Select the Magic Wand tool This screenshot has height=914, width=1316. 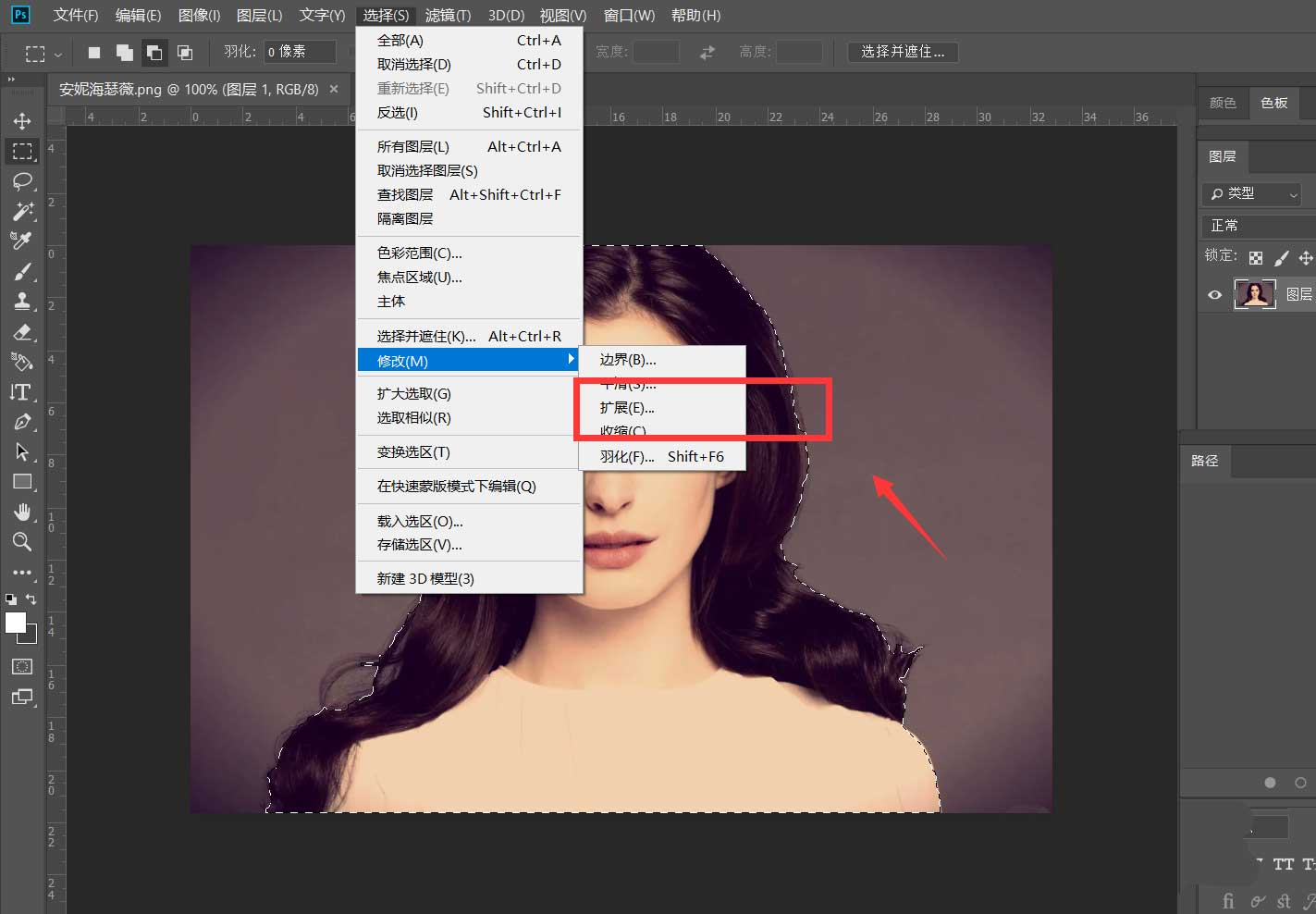click(x=22, y=210)
